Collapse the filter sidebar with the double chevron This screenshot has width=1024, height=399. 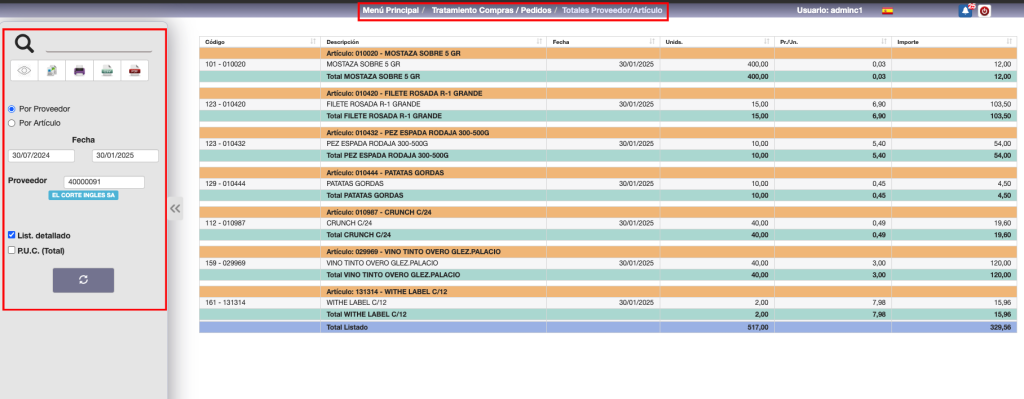pyautogui.click(x=175, y=208)
